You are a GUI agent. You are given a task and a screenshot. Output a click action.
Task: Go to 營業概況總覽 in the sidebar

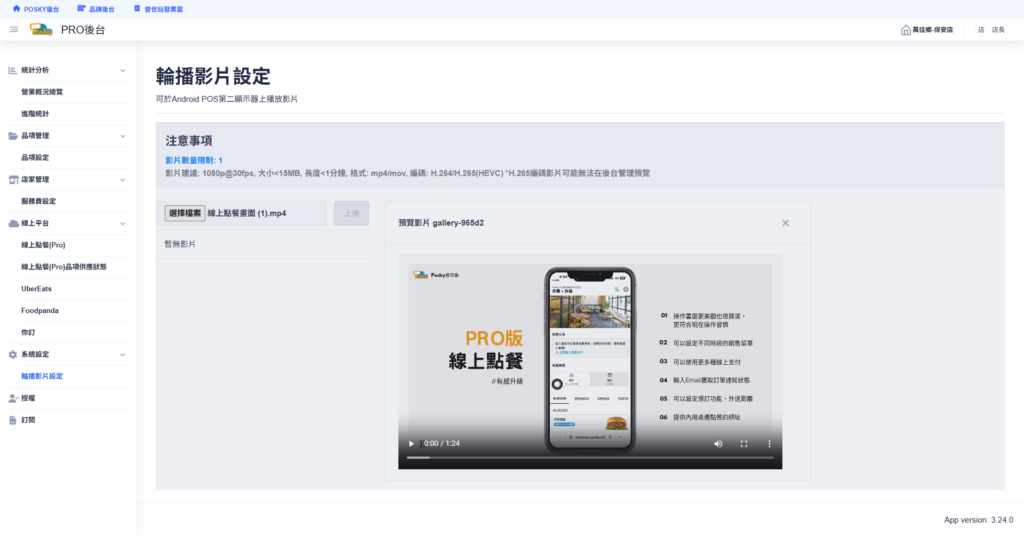[49, 92]
